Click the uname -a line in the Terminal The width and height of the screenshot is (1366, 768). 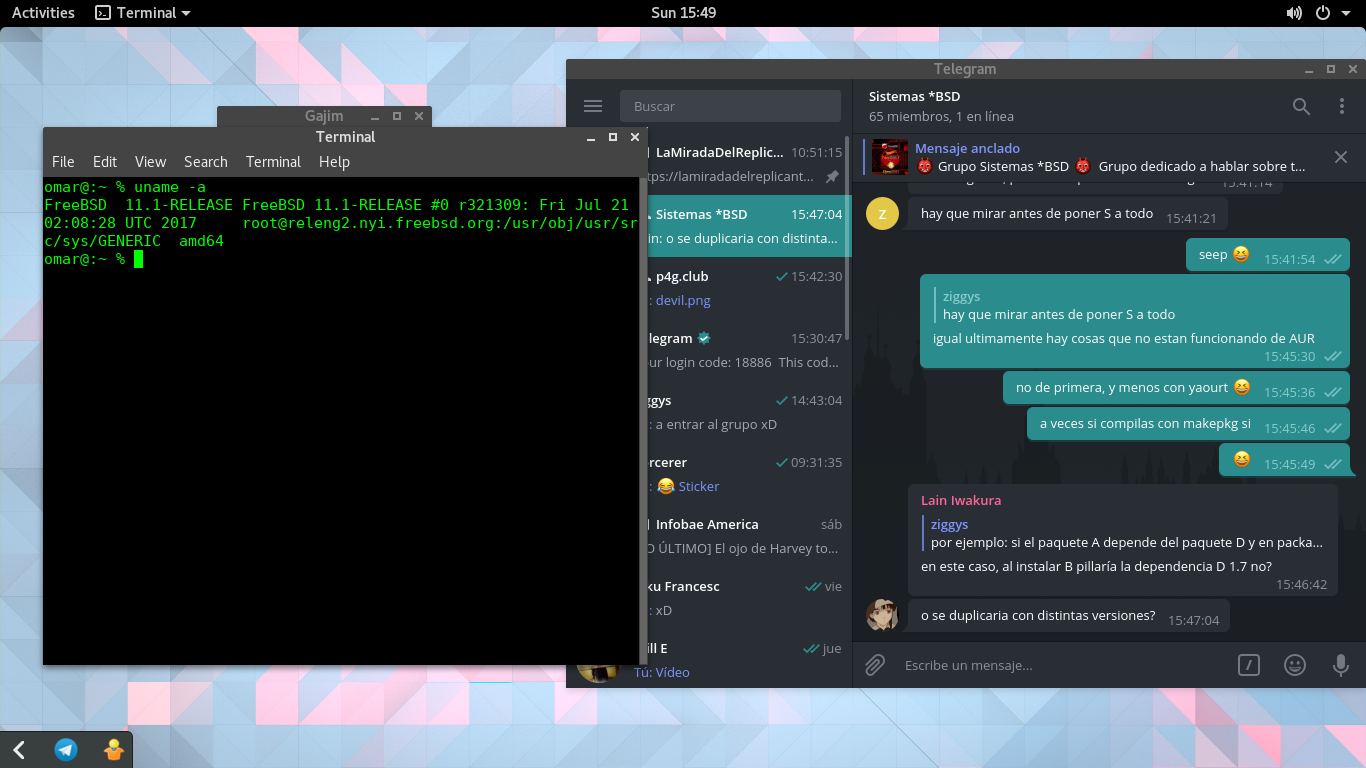[x=126, y=187]
